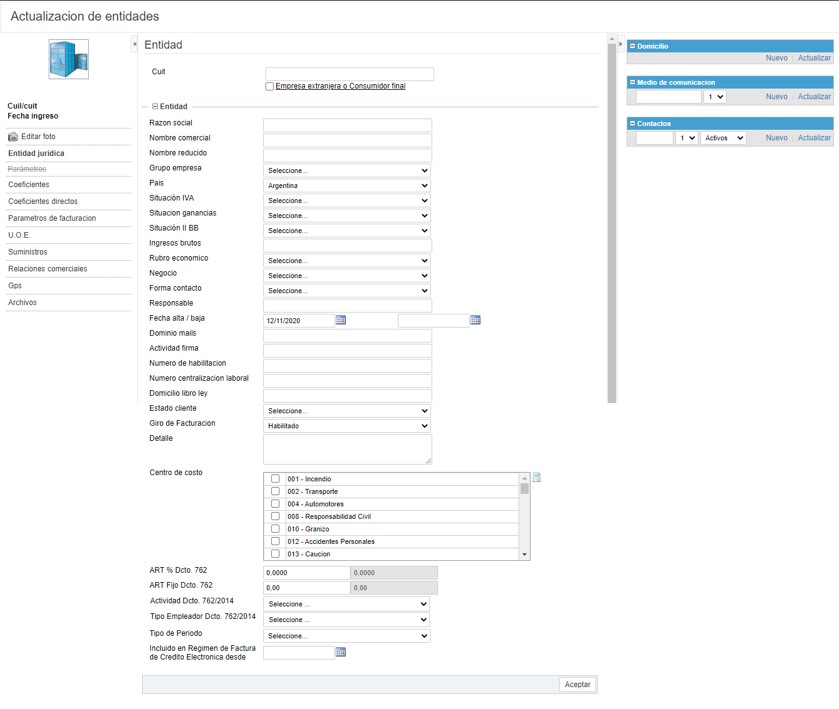839x709 pixels.
Task: Open the Activos filter dropdown in Contactos
Action: pyautogui.click(x=723, y=138)
